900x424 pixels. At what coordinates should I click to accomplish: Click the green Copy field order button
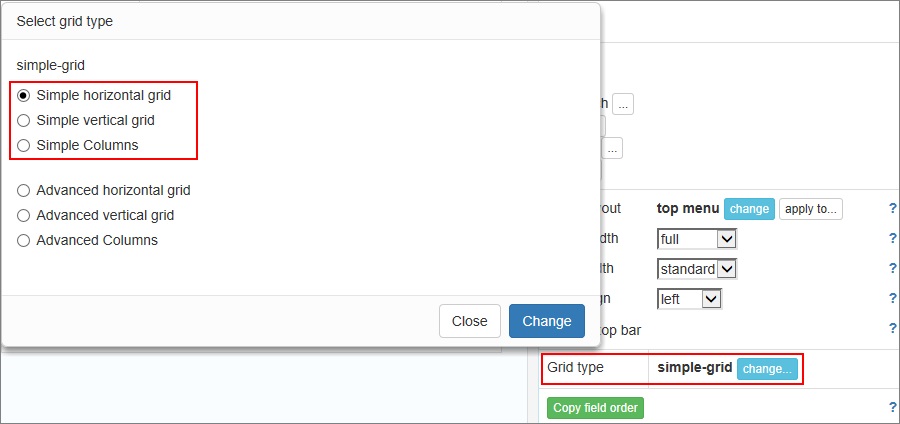[595, 408]
